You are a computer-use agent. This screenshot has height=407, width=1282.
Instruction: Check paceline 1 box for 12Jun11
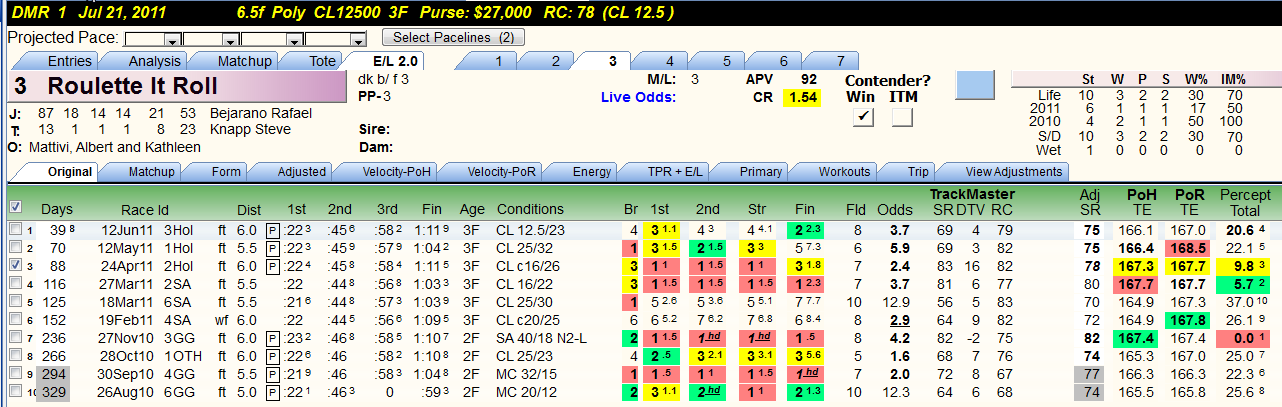click(14, 230)
